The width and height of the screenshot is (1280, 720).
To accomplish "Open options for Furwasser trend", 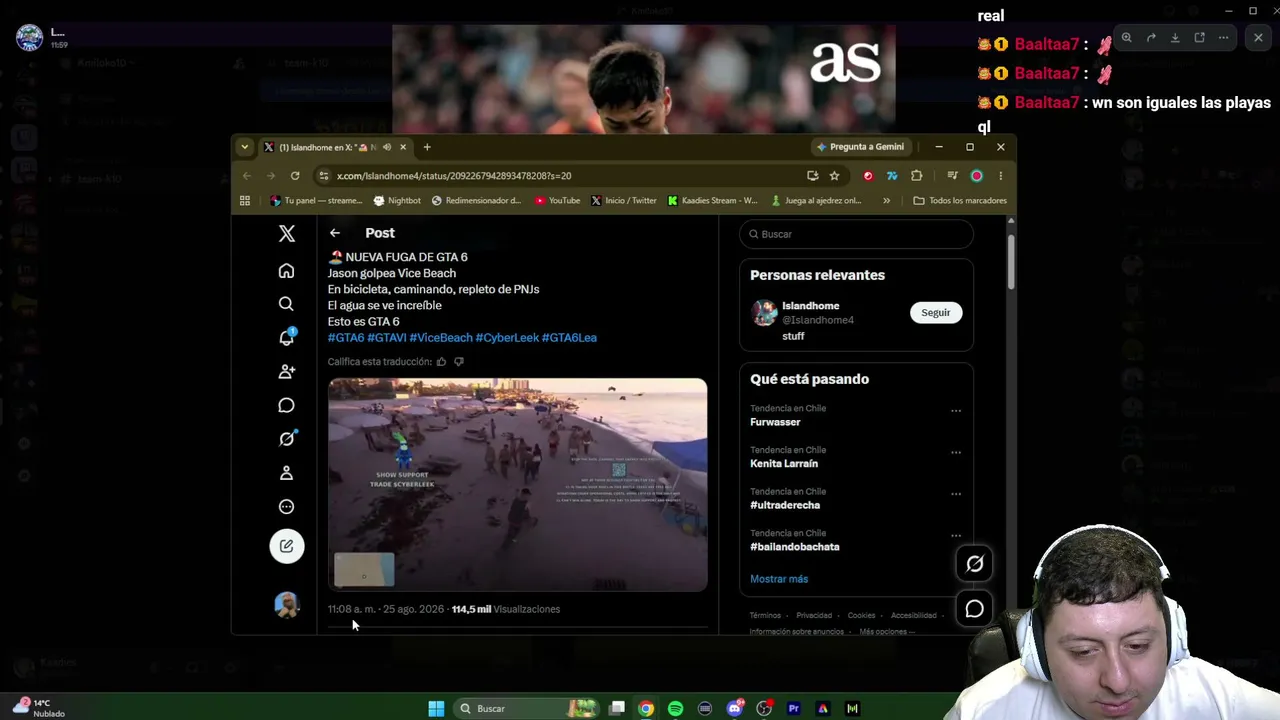I will pos(956,411).
